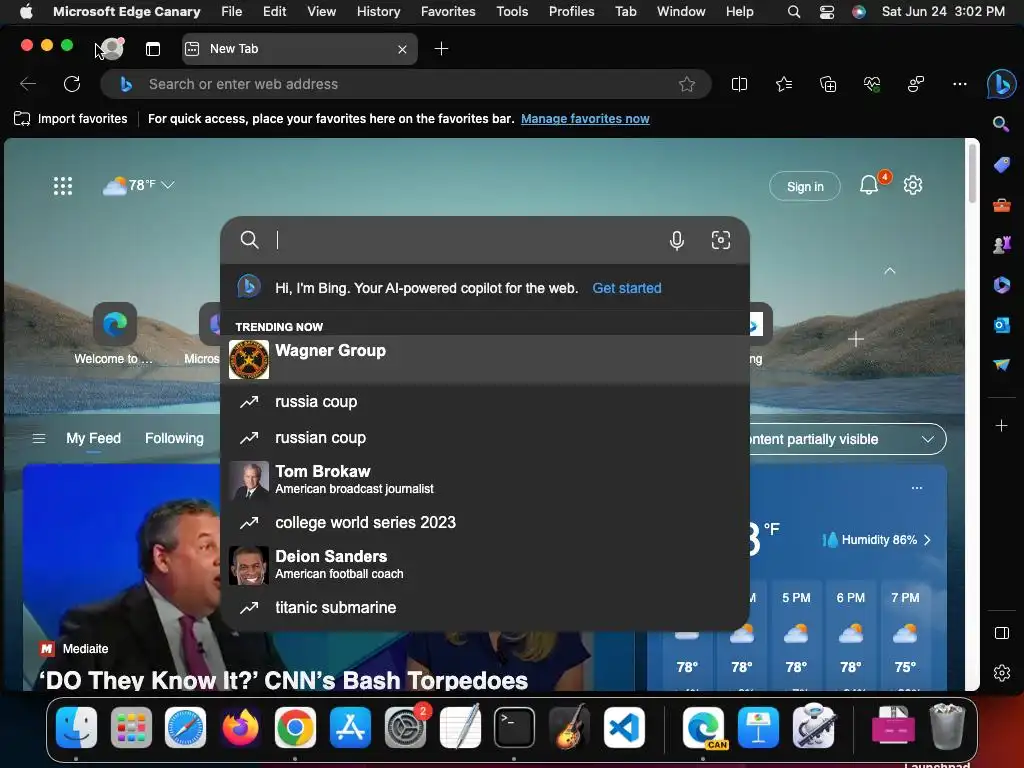The height and width of the screenshot is (768, 1024).
Task: Open the feed hamburger menu
Action: click(39, 438)
